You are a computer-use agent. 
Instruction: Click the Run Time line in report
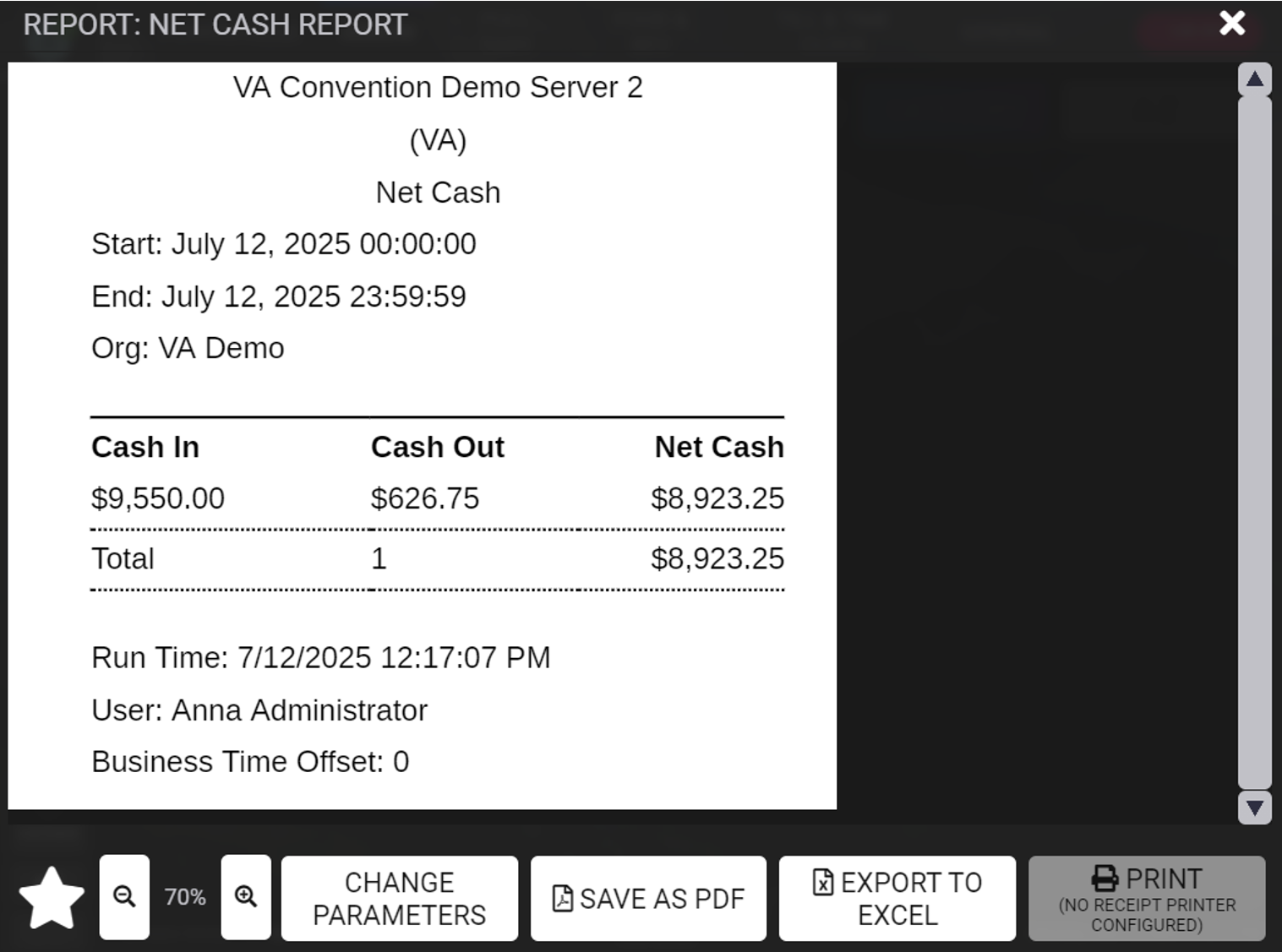click(x=320, y=657)
